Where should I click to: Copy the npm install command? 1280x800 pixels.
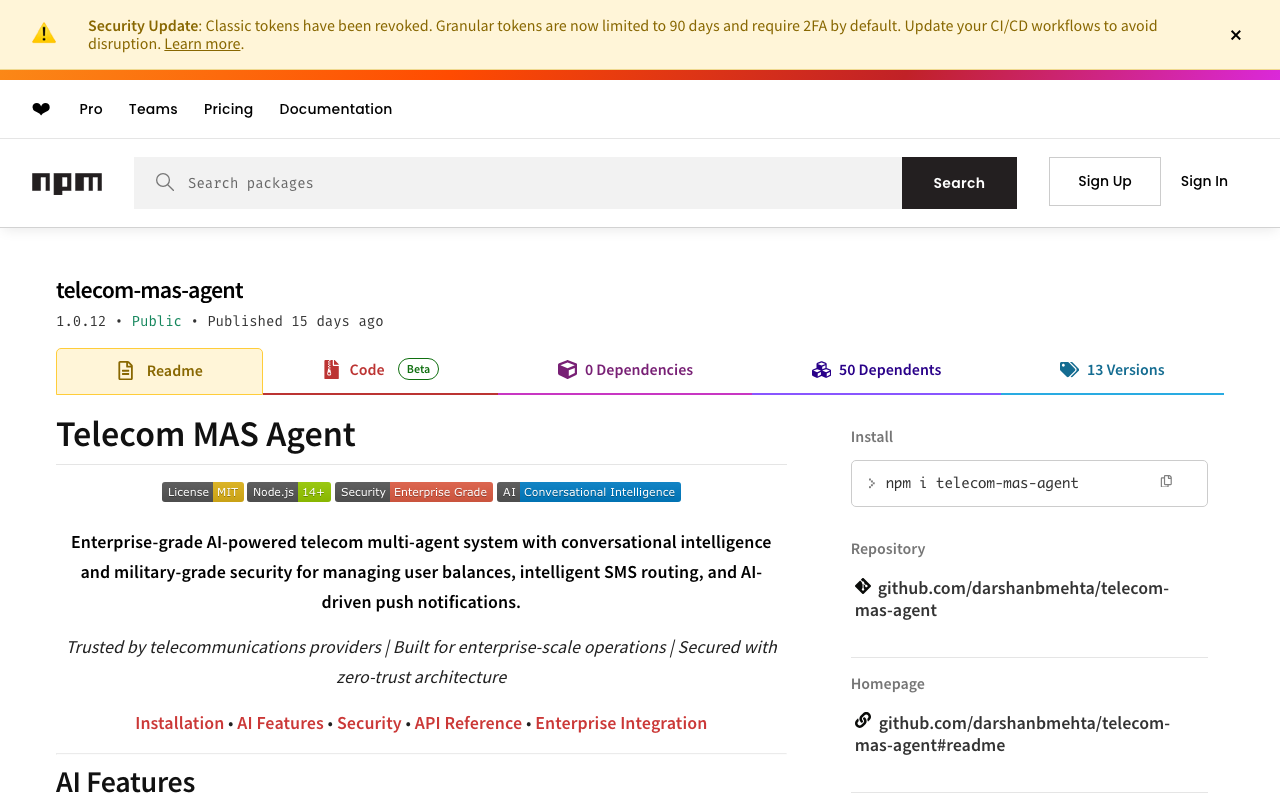point(1166,482)
